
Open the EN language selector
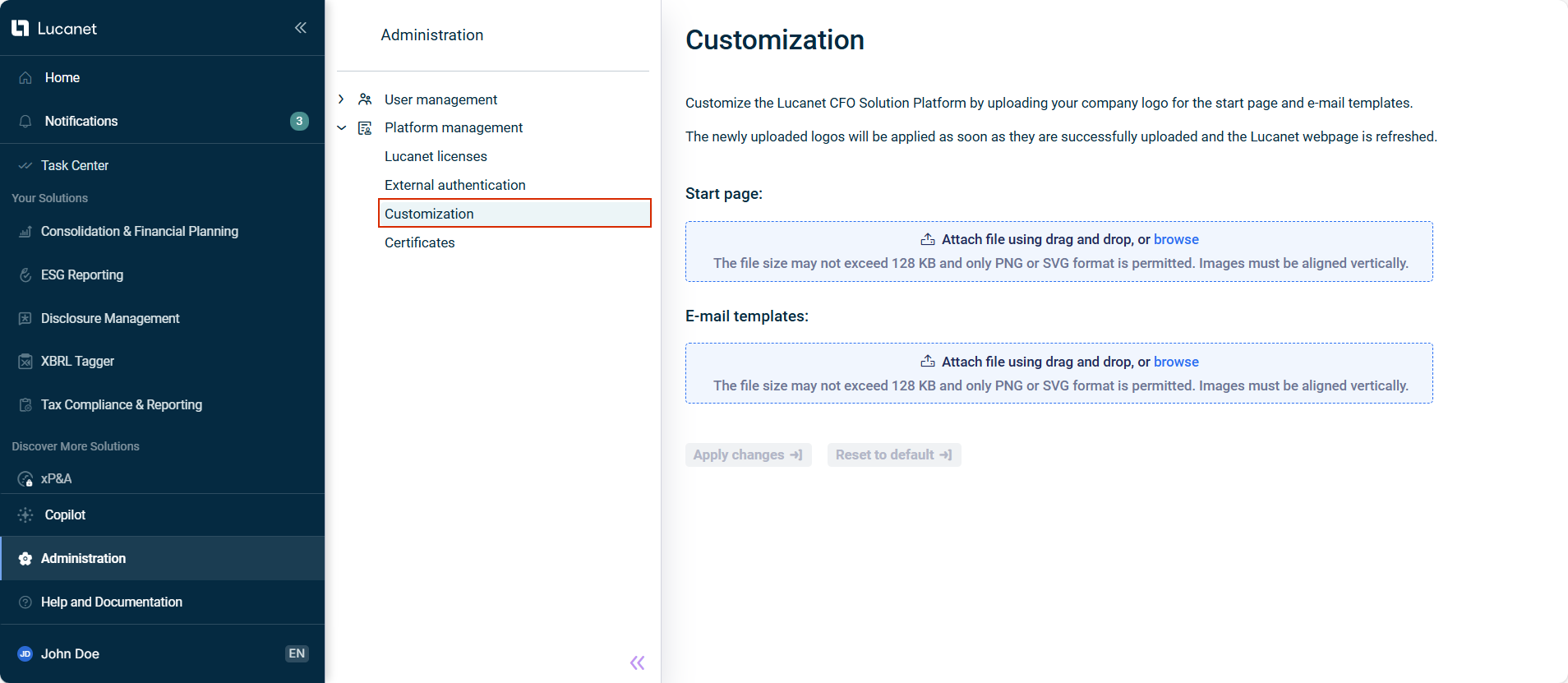pyautogui.click(x=297, y=653)
